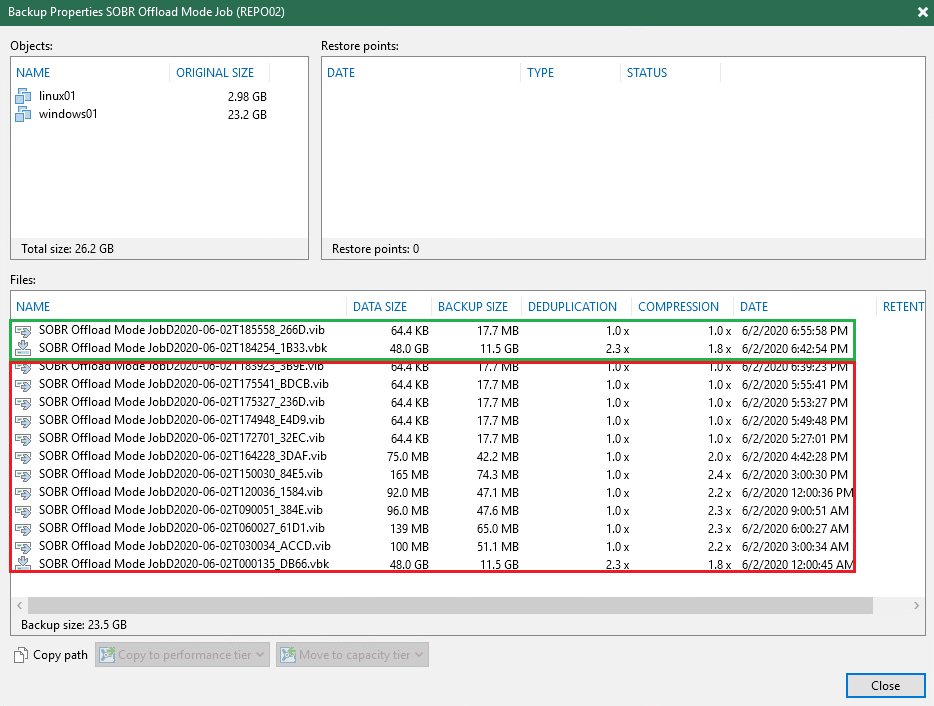Click icon of the 185558_266D.vib incremental file
The image size is (934, 706).
24,331
